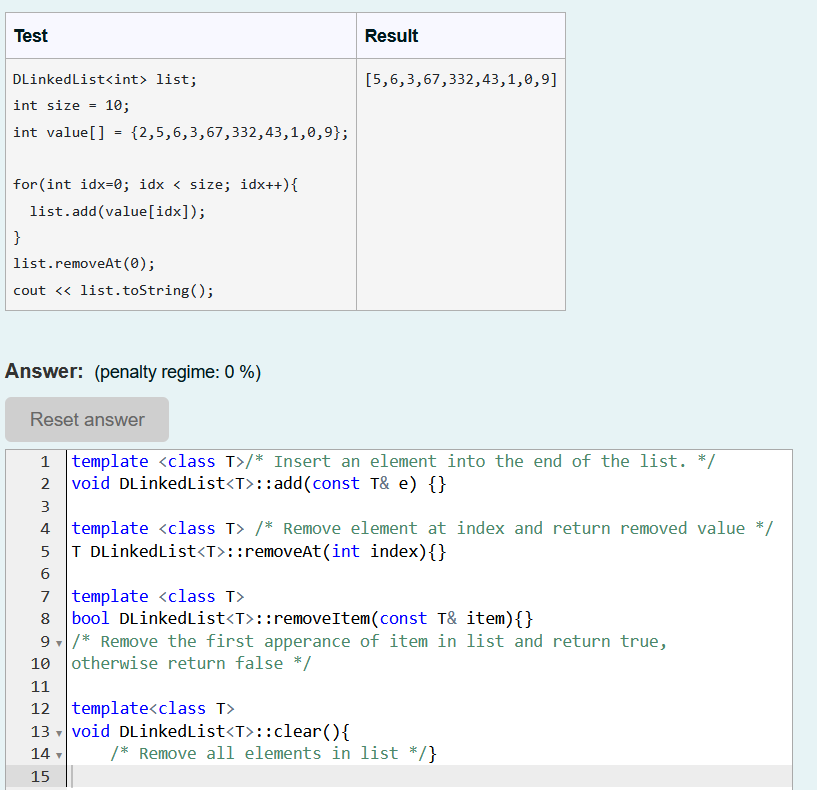Click line number 10 in the gutter

[40, 663]
